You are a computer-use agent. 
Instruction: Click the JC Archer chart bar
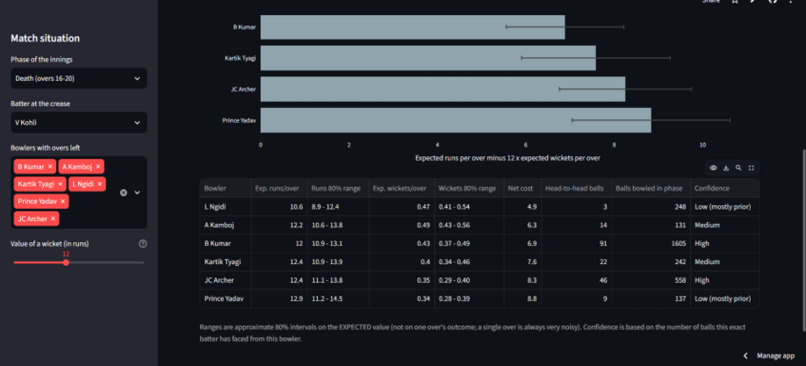click(x=443, y=89)
